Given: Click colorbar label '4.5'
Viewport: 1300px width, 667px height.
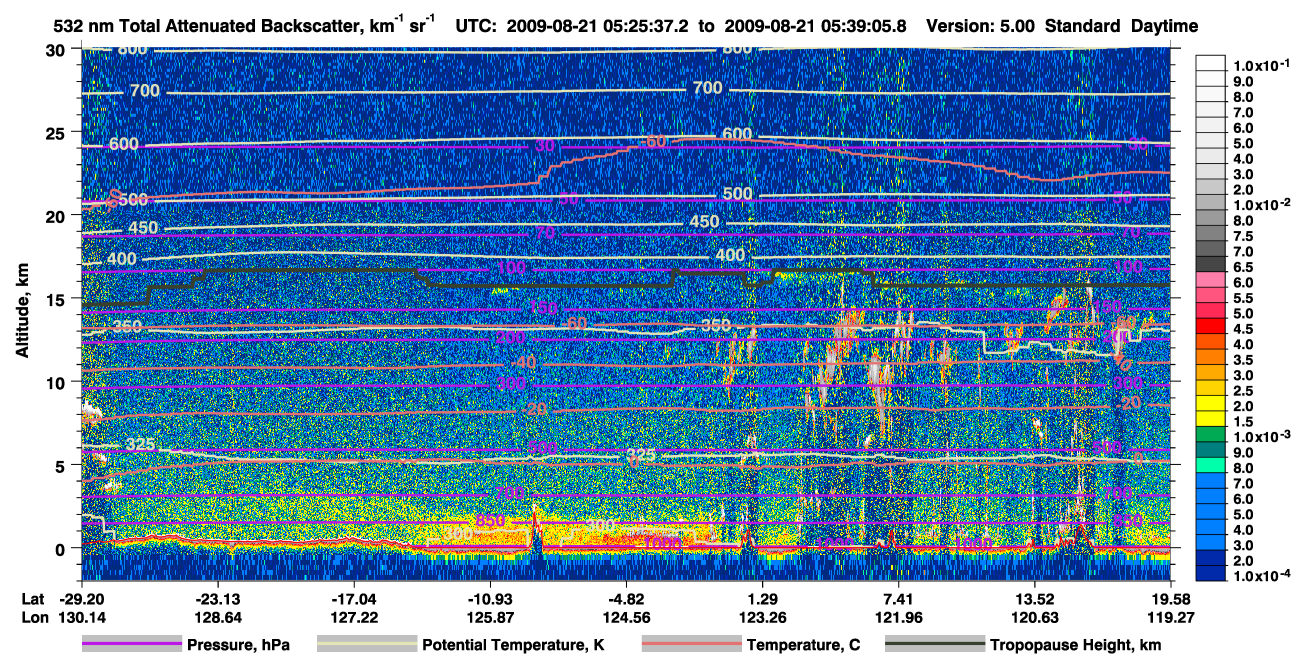Looking at the screenshot, I should (x=1244, y=329).
